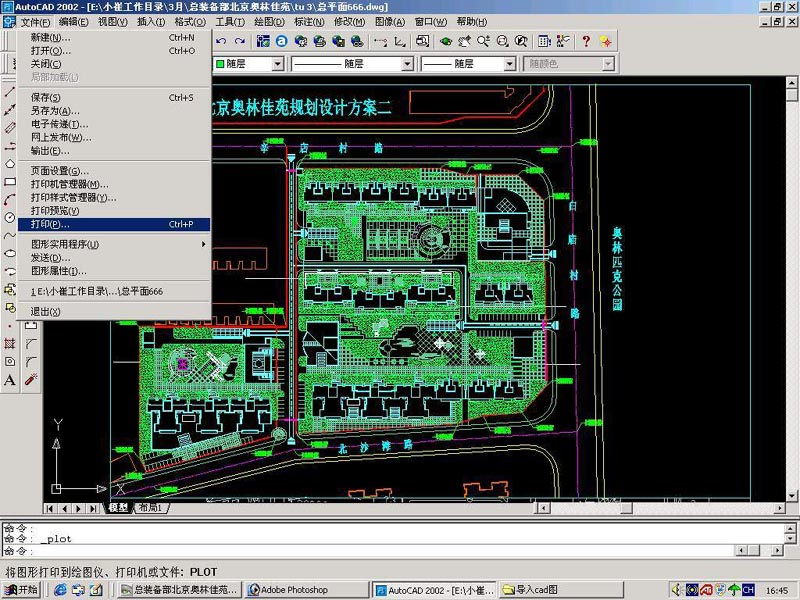Click the volume speaker tray icon
The image size is (800, 600).
[677, 590]
